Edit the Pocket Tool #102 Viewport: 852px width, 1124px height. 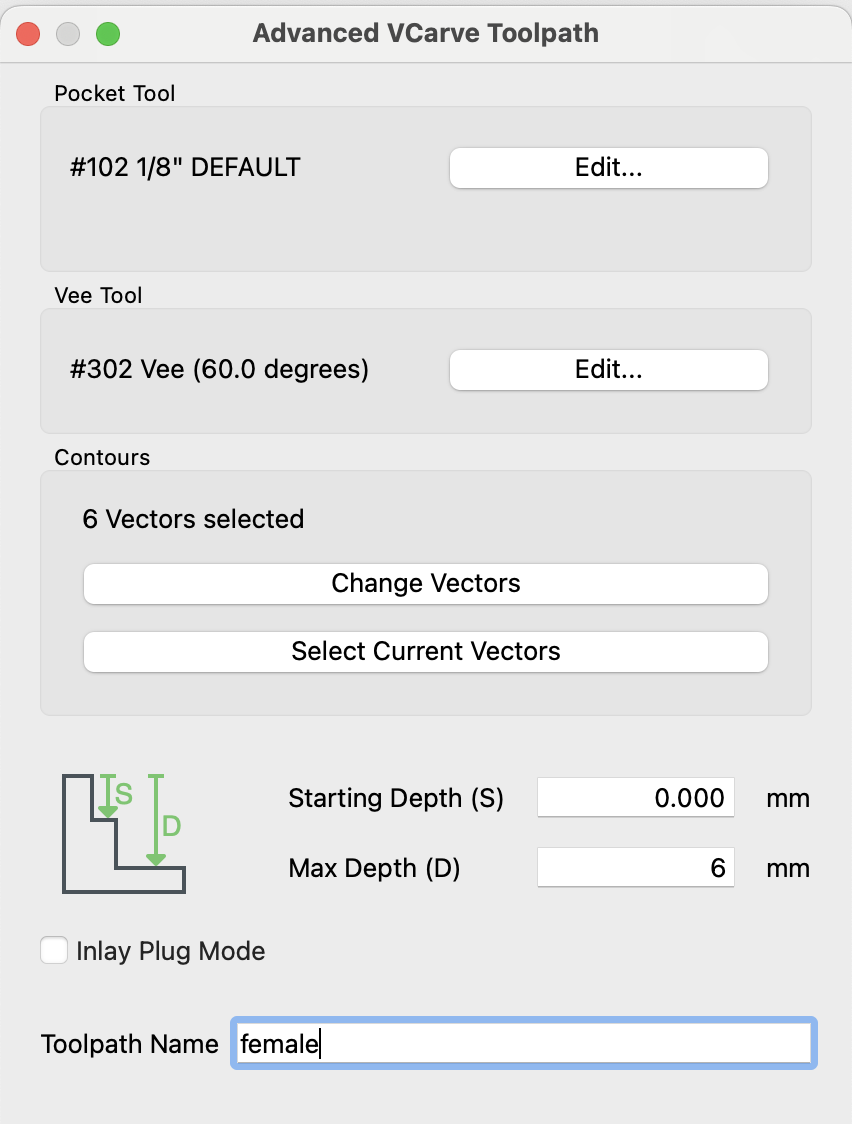tap(608, 168)
